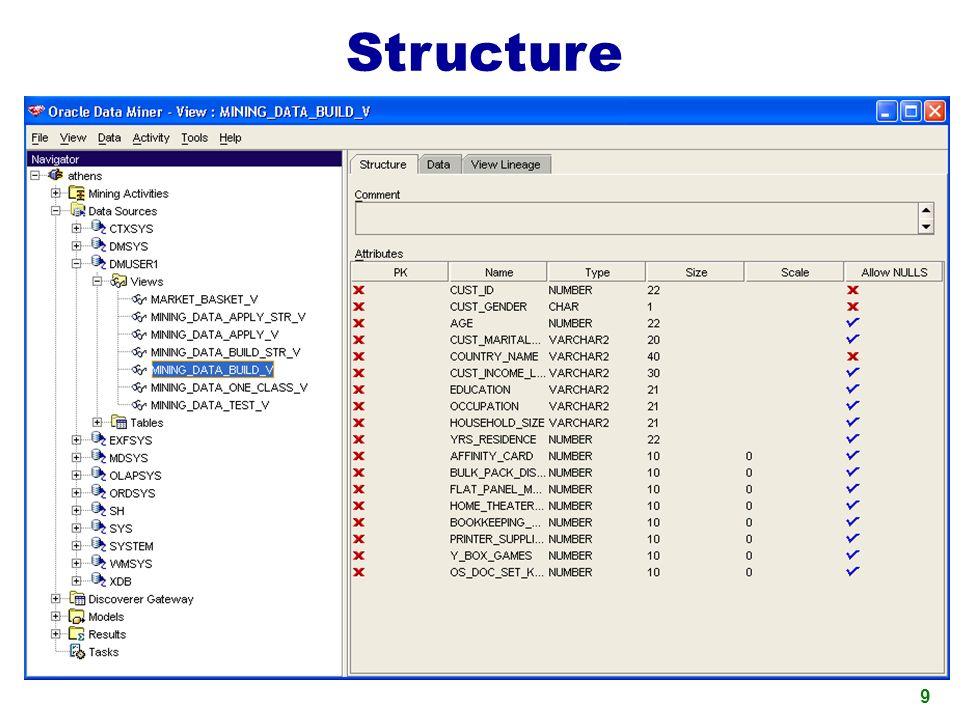Click the Allow NULLS red X for CUST_ID
960x720 pixels.
pos(852,290)
